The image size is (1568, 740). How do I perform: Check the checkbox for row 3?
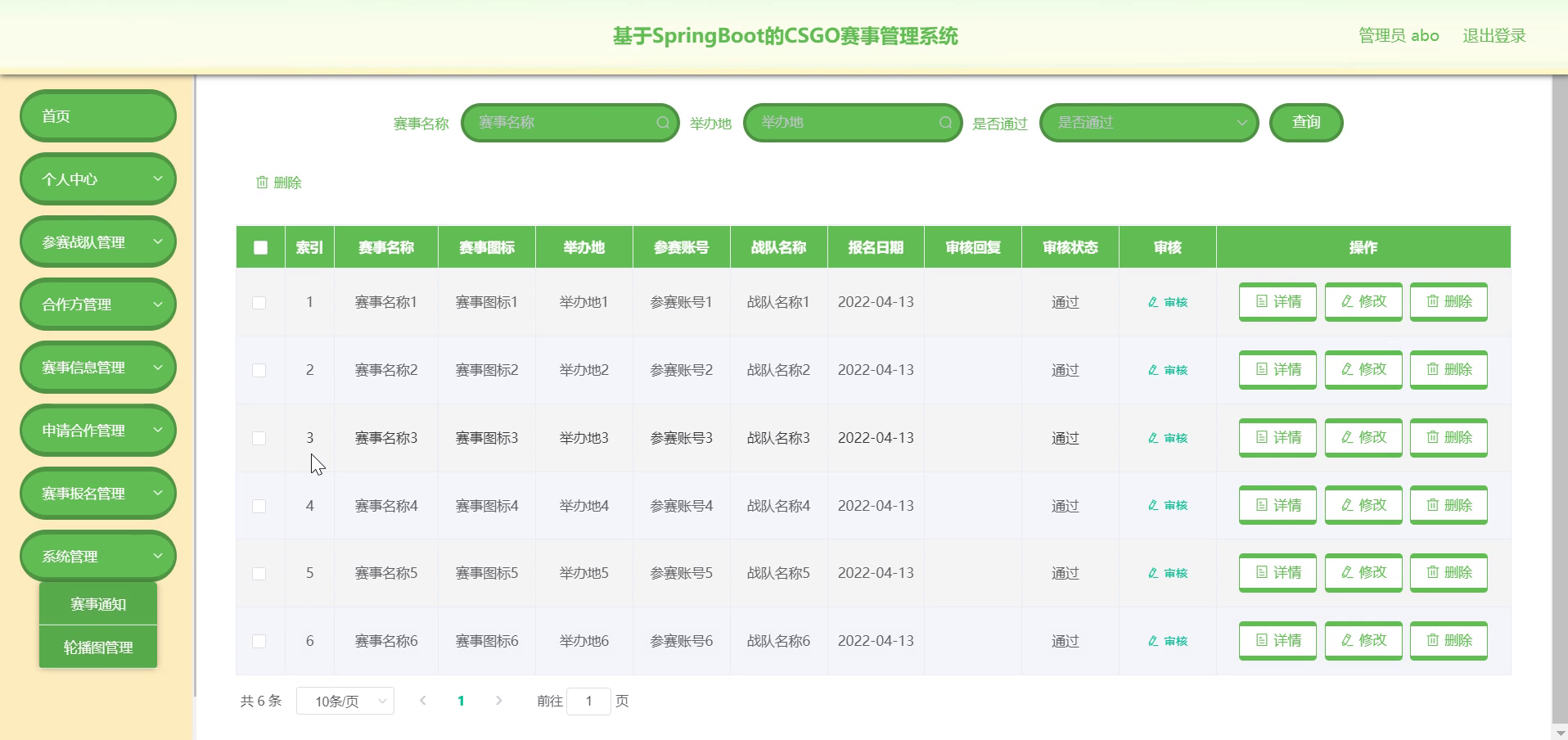click(x=259, y=439)
